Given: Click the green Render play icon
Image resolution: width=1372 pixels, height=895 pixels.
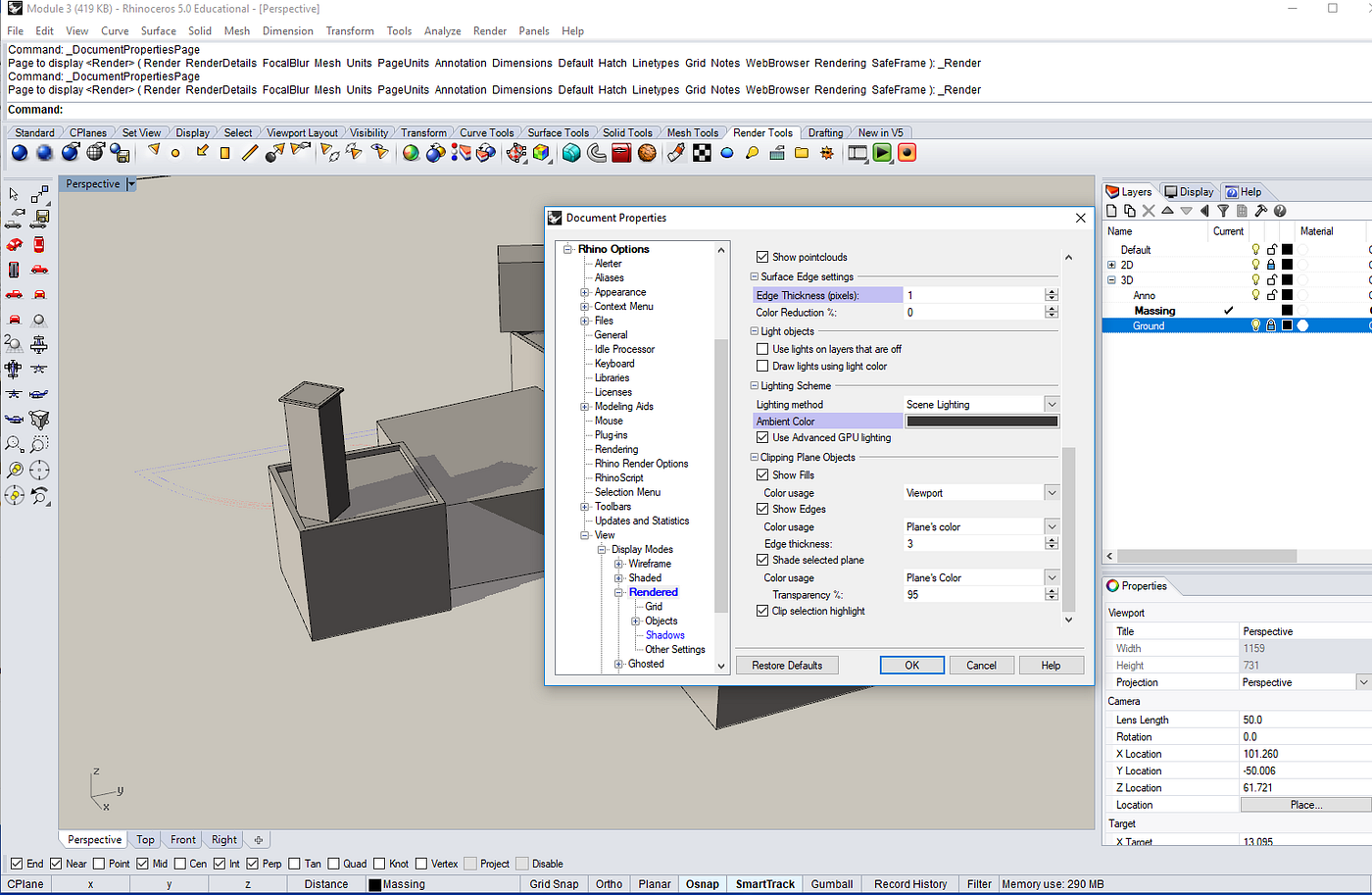Looking at the screenshot, I should click(x=882, y=153).
